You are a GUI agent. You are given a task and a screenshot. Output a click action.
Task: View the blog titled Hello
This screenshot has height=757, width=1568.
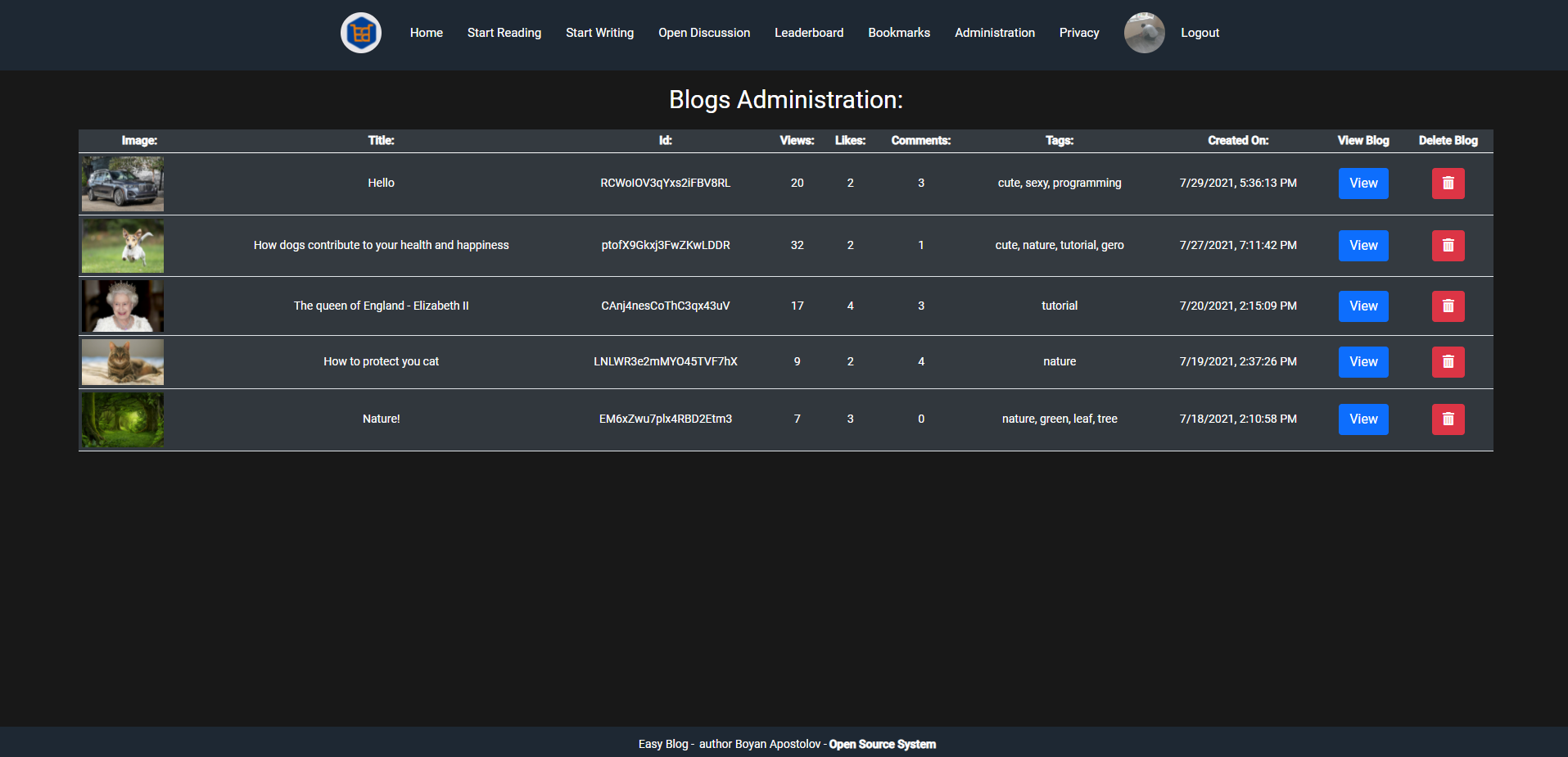click(x=1362, y=184)
